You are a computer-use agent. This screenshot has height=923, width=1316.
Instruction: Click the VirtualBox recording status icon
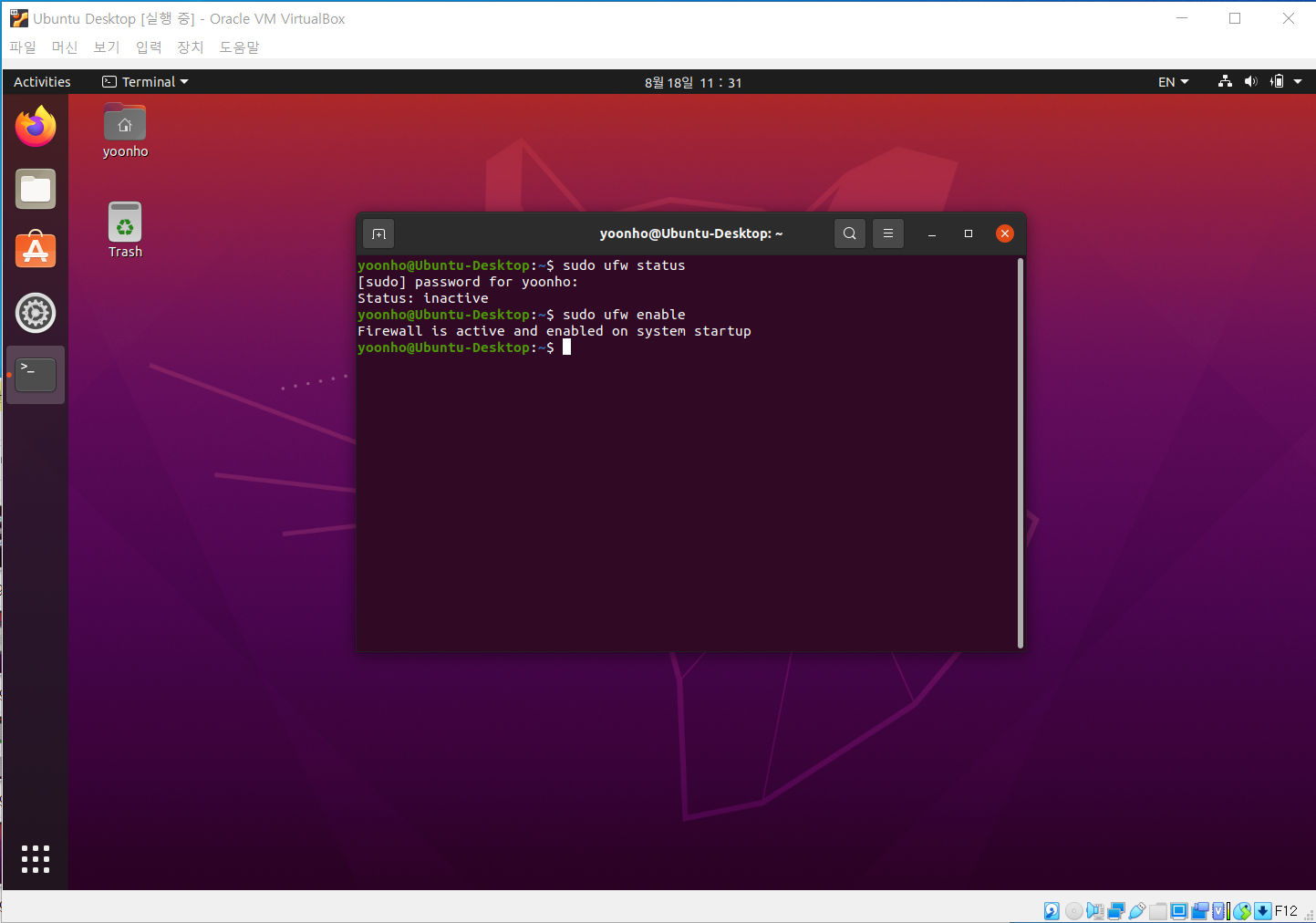[x=1200, y=910]
